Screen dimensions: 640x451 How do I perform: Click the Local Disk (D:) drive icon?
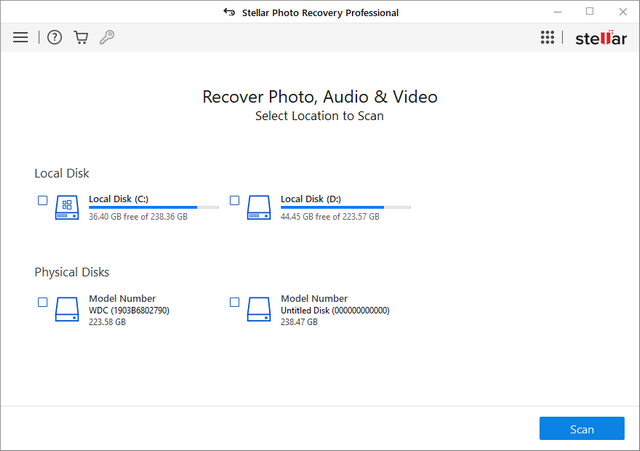pyautogui.click(x=260, y=206)
